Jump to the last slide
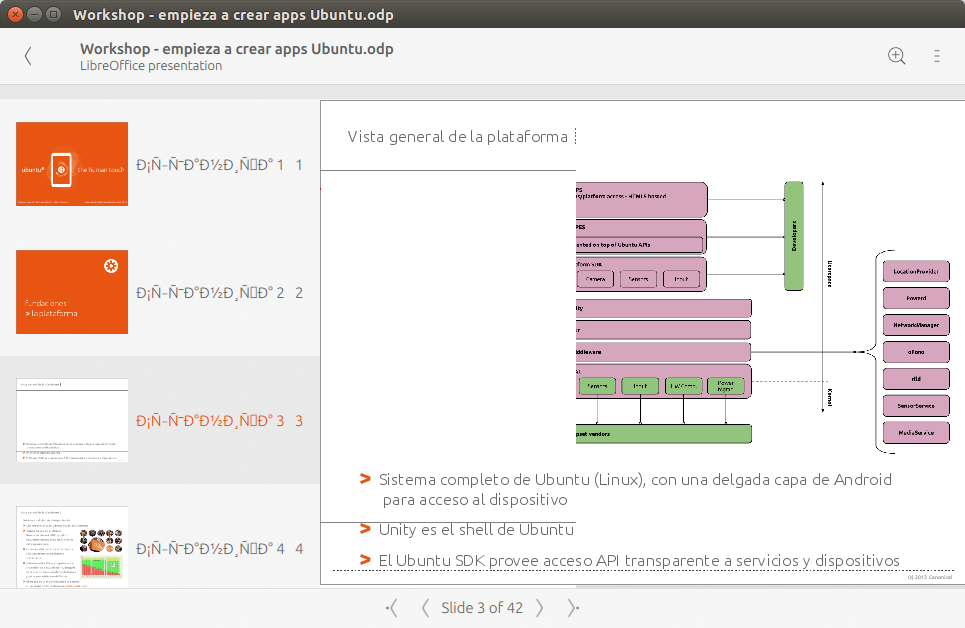This screenshot has height=628, width=965. click(573, 608)
